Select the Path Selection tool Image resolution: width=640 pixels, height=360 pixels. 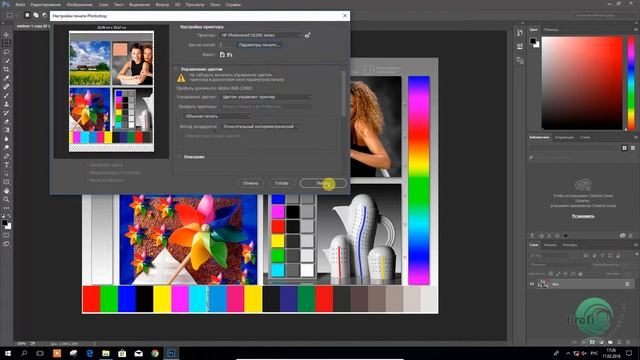pyautogui.click(x=6, y=173)
